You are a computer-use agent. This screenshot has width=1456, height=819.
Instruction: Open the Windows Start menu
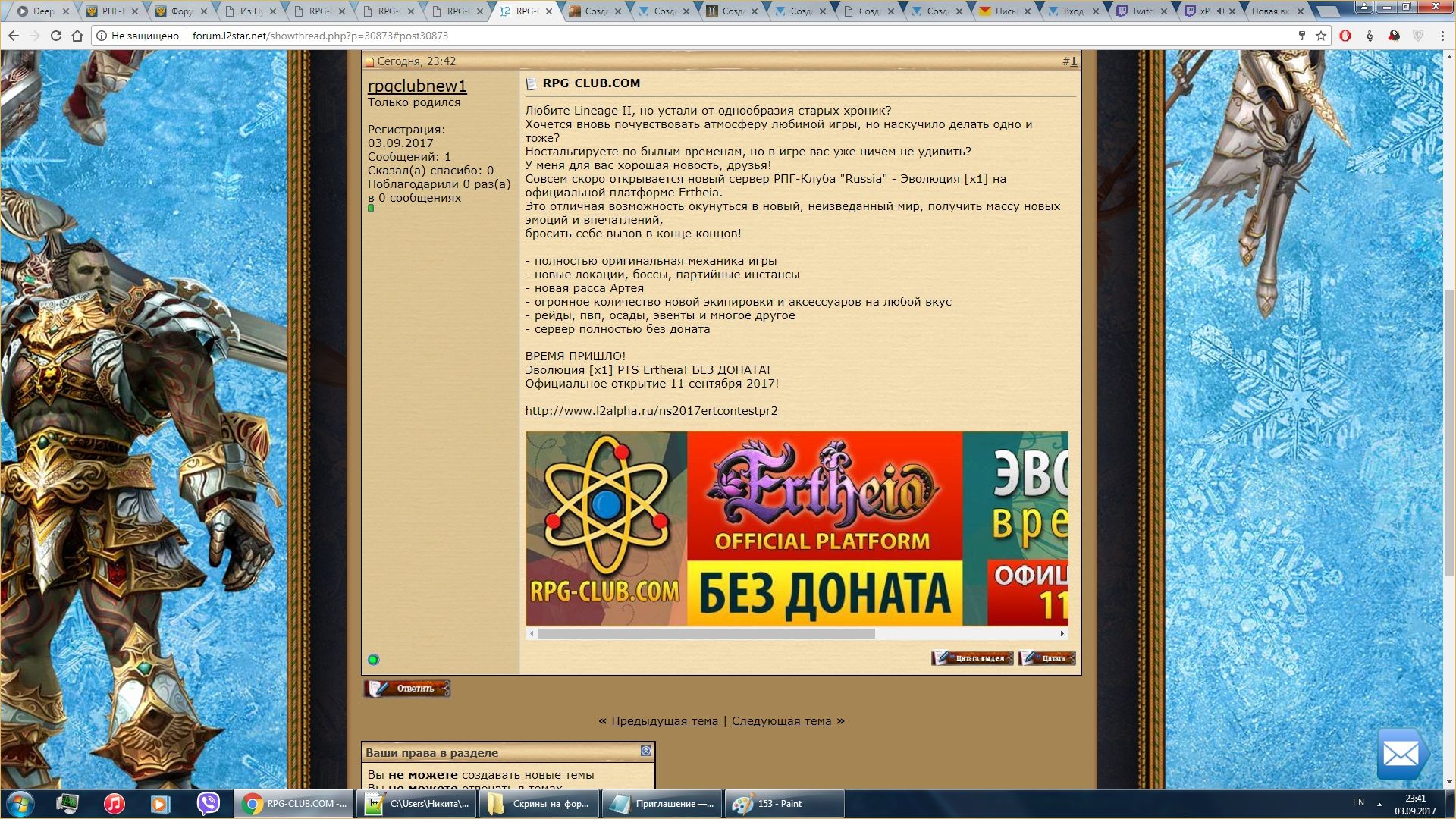(20, 804)
